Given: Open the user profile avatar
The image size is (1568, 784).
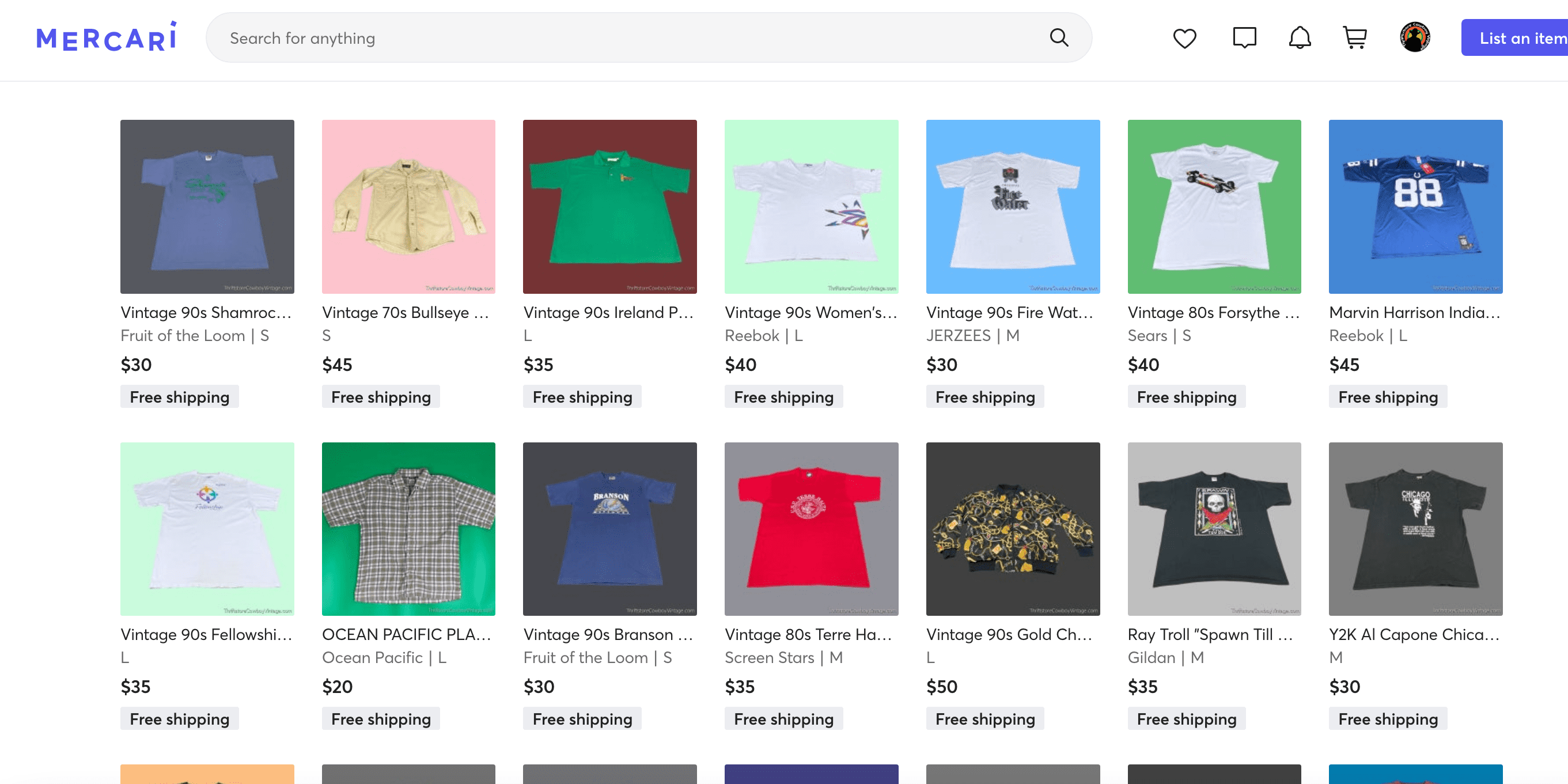Looking at the screenshot, I should [1415, 38].
